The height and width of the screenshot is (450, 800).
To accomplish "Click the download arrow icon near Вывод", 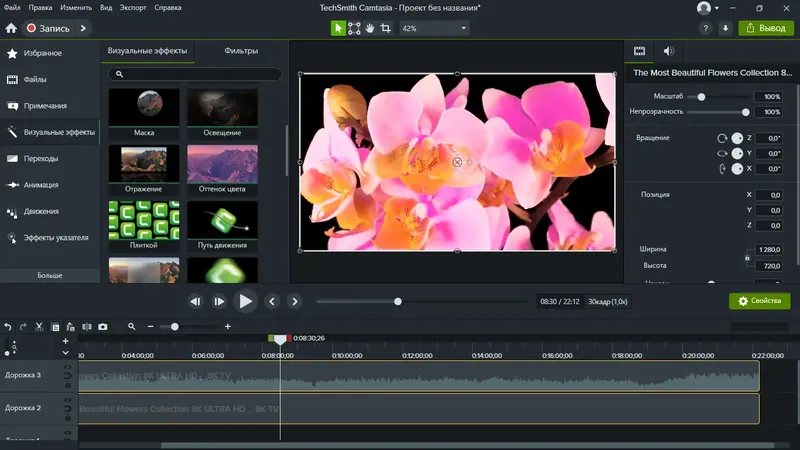I will pos(725,28).
